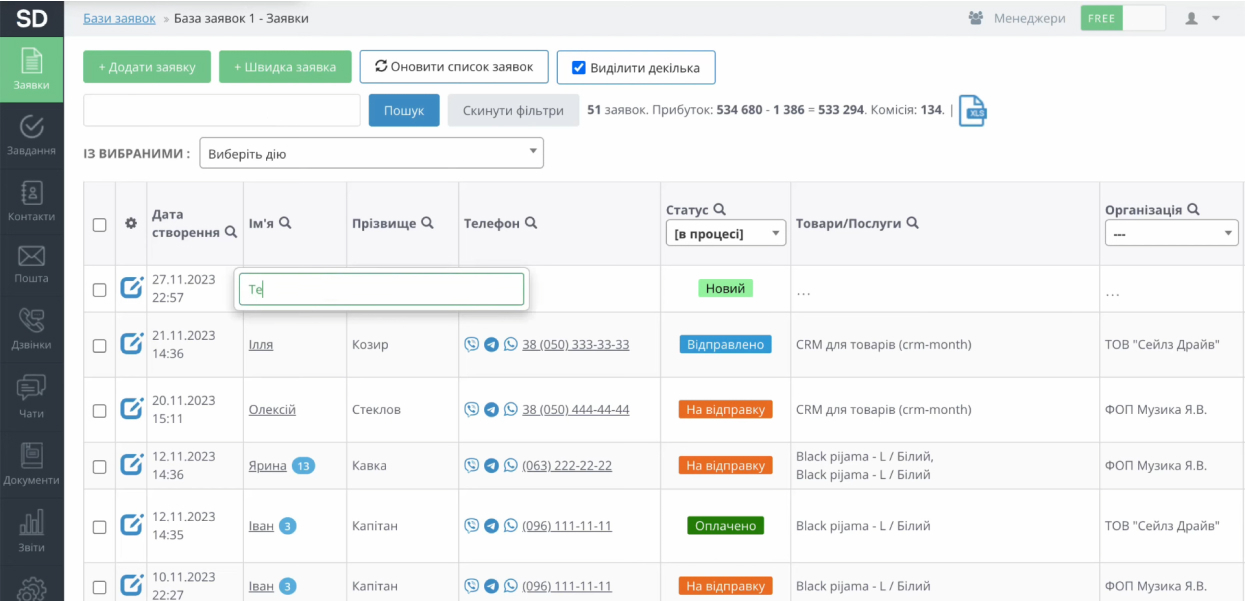
Task: Select all orders with header checkbox
Action: coord(99,225)
